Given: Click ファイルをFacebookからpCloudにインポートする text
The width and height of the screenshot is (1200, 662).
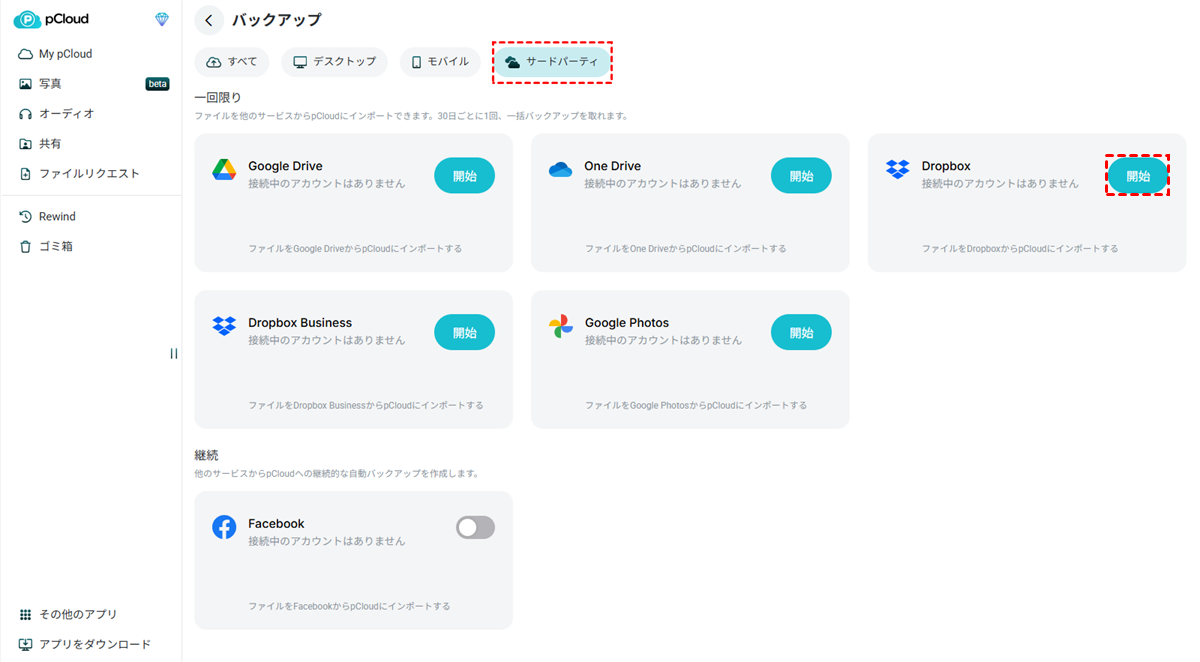Looking at the screenshot, I should click(x=349, y=606).
